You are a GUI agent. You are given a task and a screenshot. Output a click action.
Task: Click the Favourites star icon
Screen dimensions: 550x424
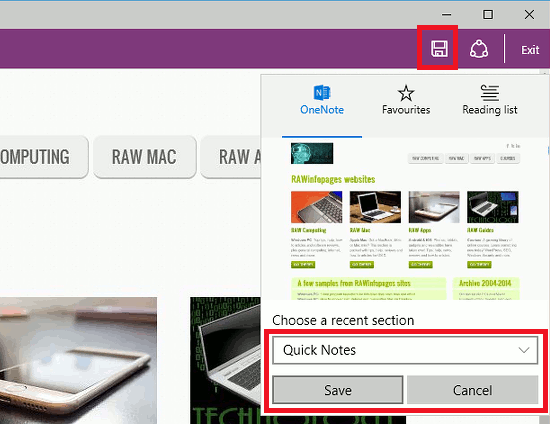[406, 93]
